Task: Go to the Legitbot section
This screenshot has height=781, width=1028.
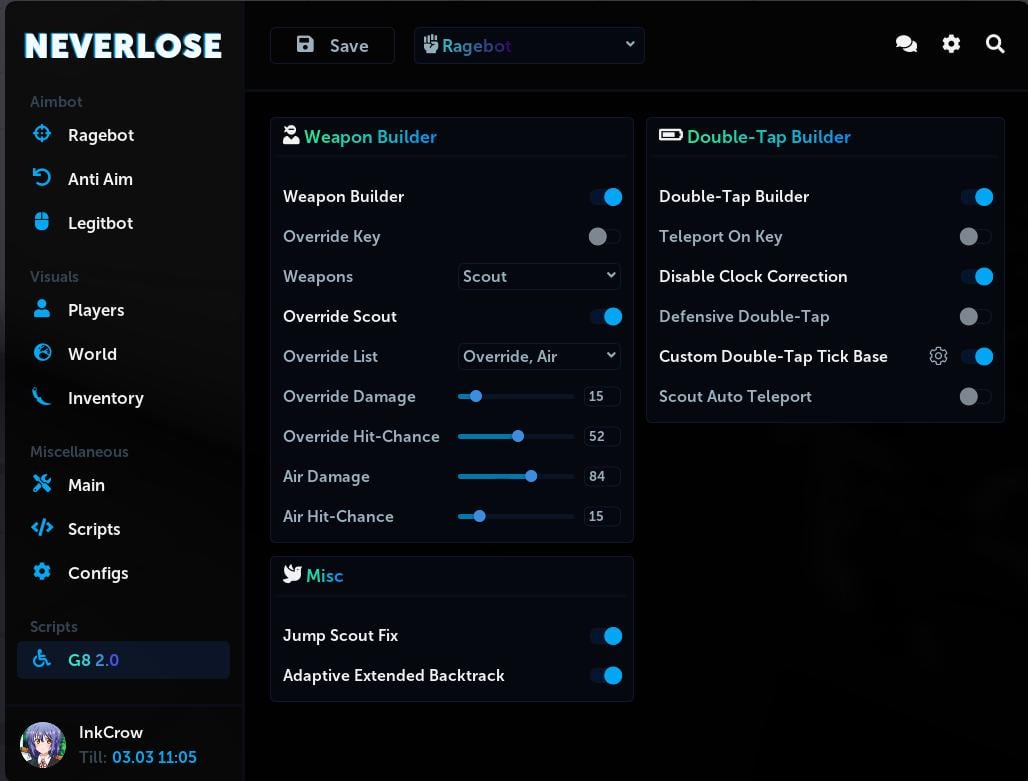Action: [x=100, y=223]
